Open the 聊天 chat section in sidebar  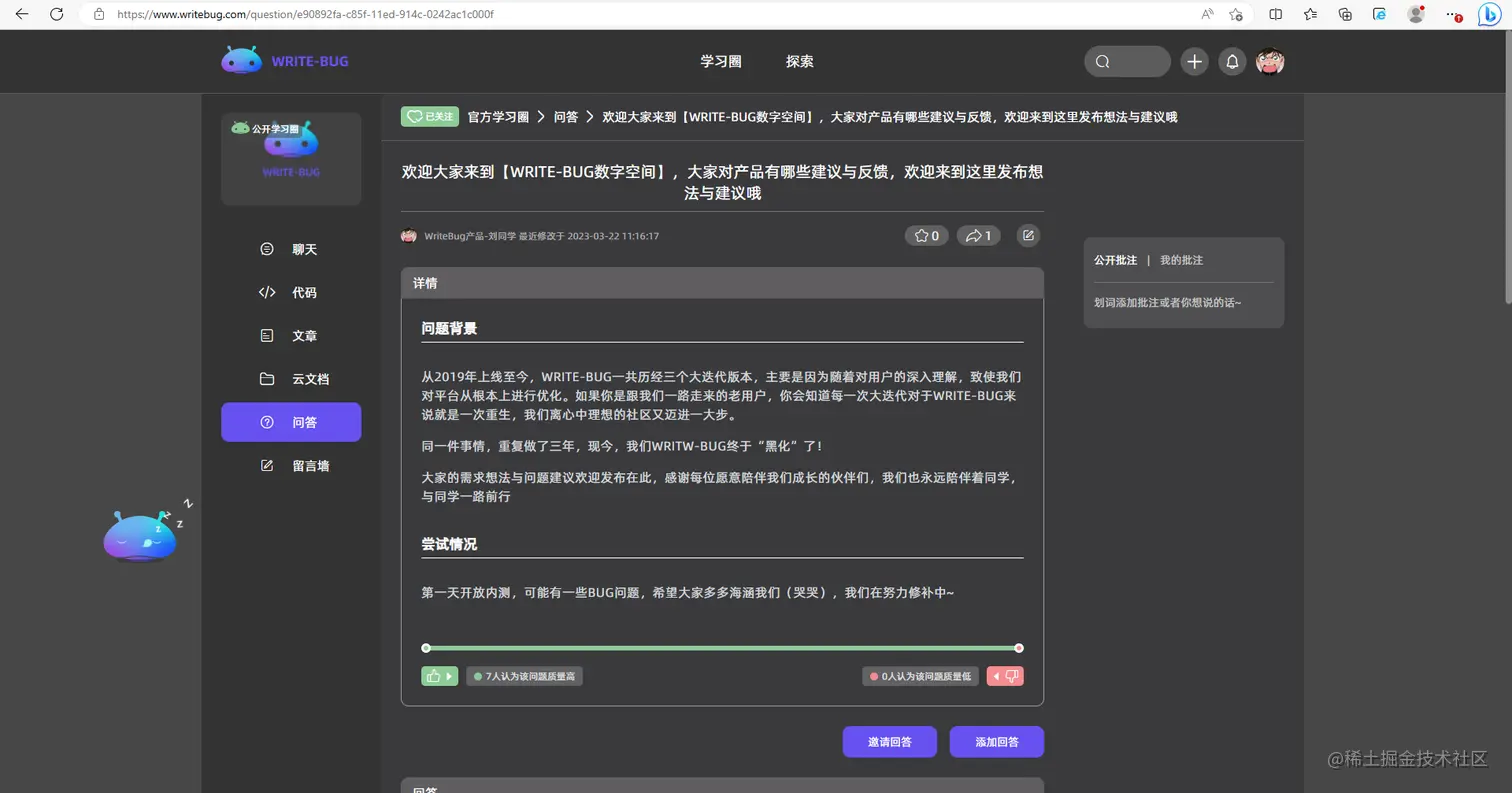click(290, 249)
